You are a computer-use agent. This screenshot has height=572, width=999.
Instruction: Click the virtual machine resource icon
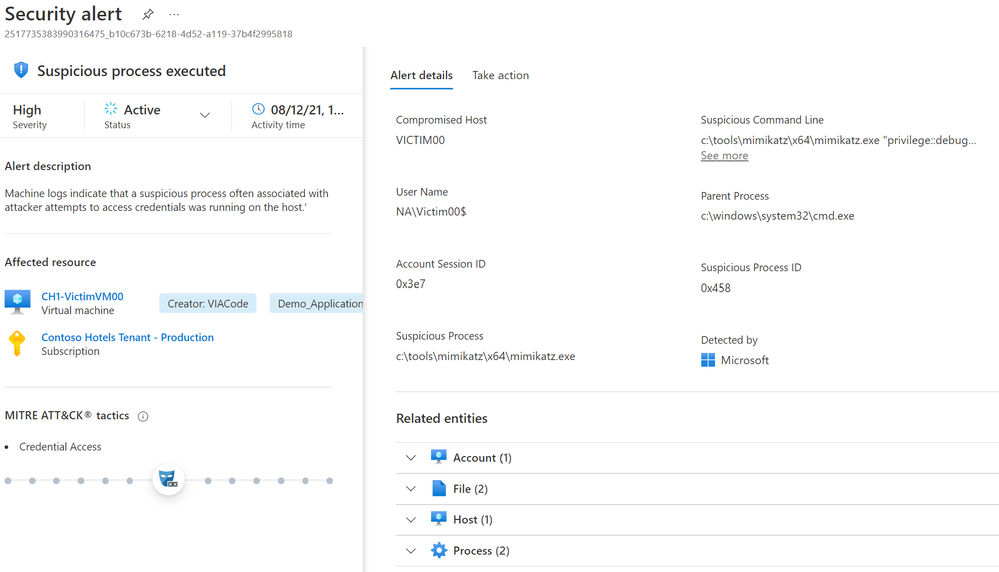click(17, 301)
